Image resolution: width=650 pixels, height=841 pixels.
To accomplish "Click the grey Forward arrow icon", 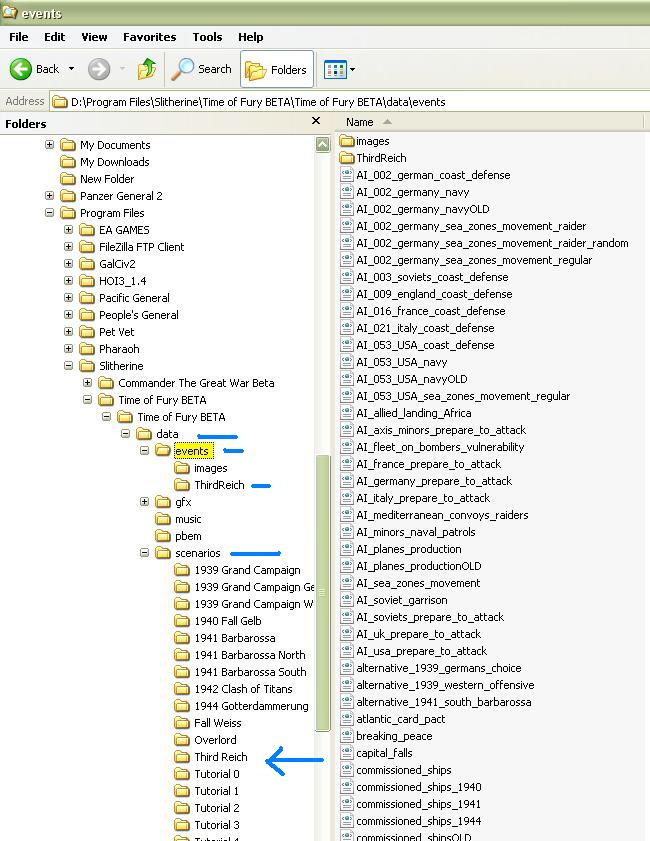I will [99, 69].
